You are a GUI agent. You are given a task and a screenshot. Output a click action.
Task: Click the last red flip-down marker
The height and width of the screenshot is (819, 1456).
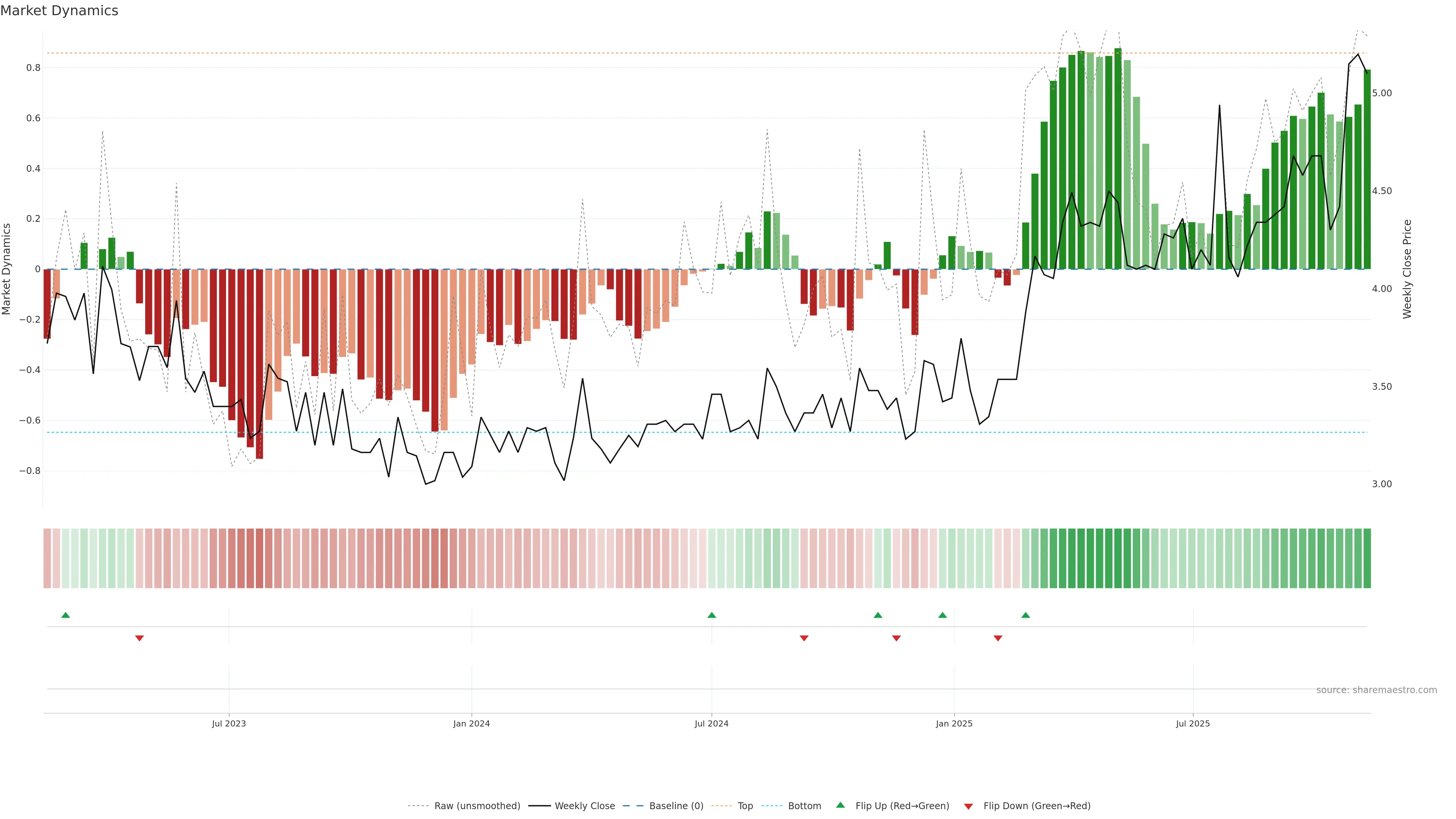point(998,638)
